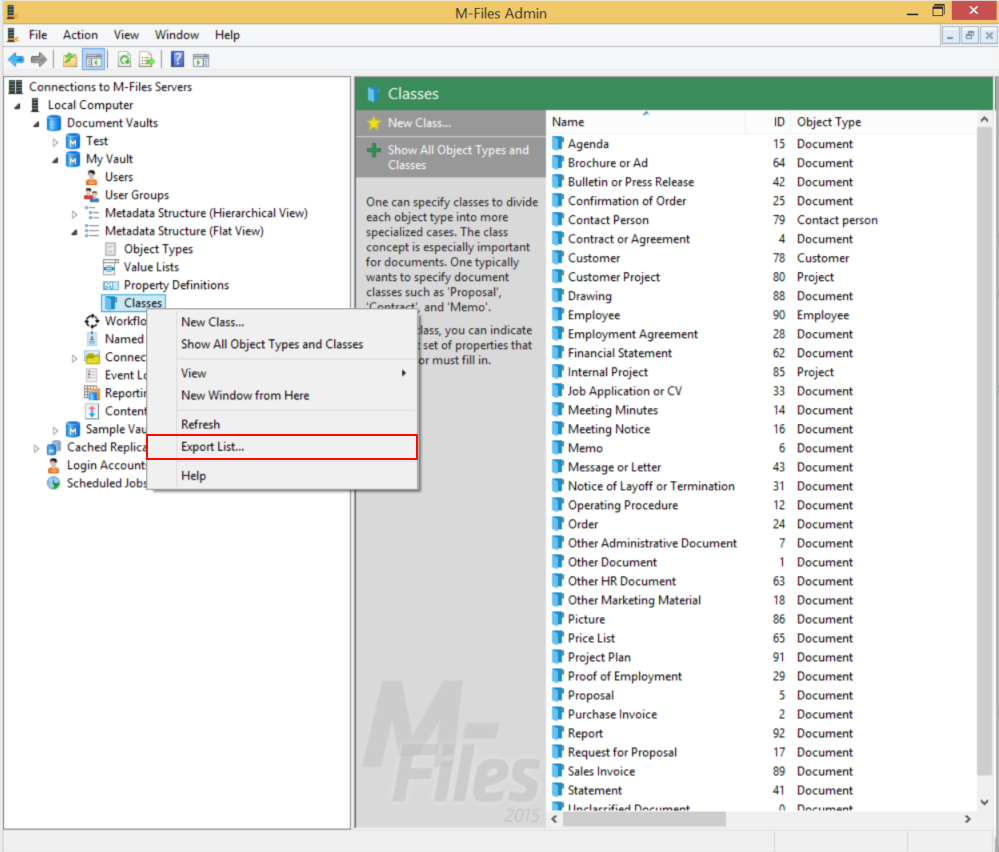Open the Help icon in the toolbar
999x852 pixels.
(x=178, y=59)
